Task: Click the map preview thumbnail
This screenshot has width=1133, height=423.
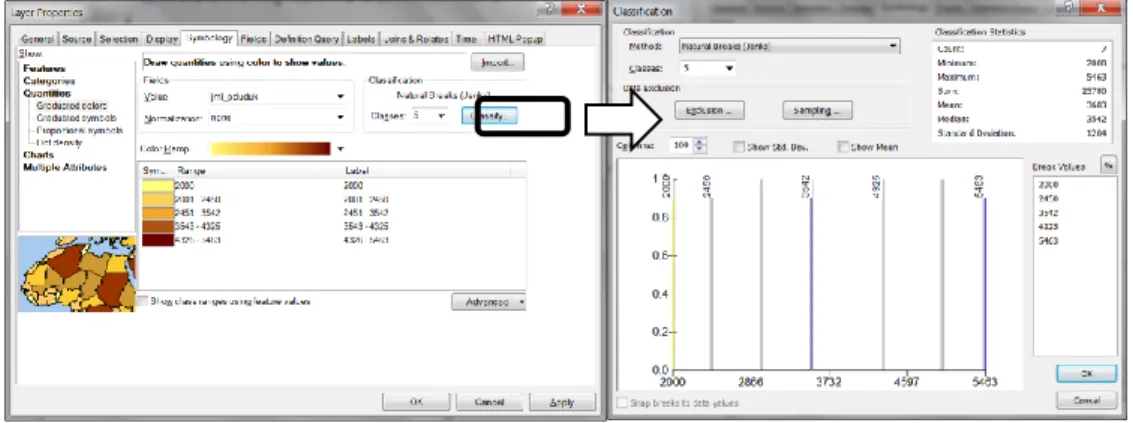Action: pyautogui.click(x=76, y=274)
